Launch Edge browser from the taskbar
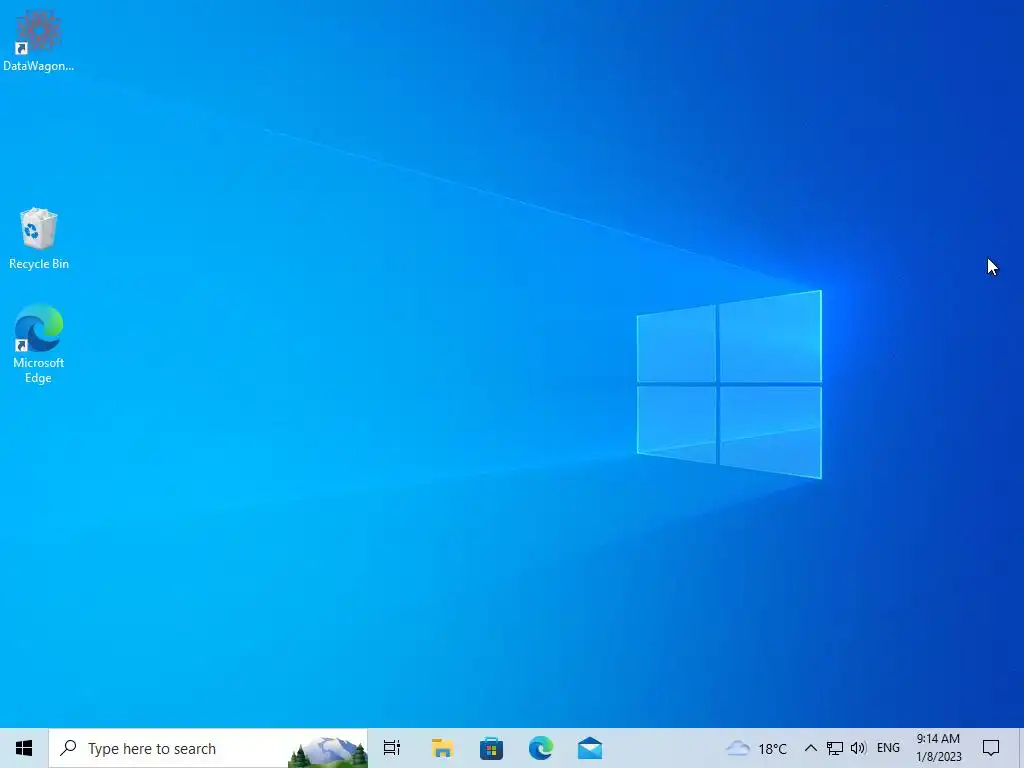 click(541, 748)
